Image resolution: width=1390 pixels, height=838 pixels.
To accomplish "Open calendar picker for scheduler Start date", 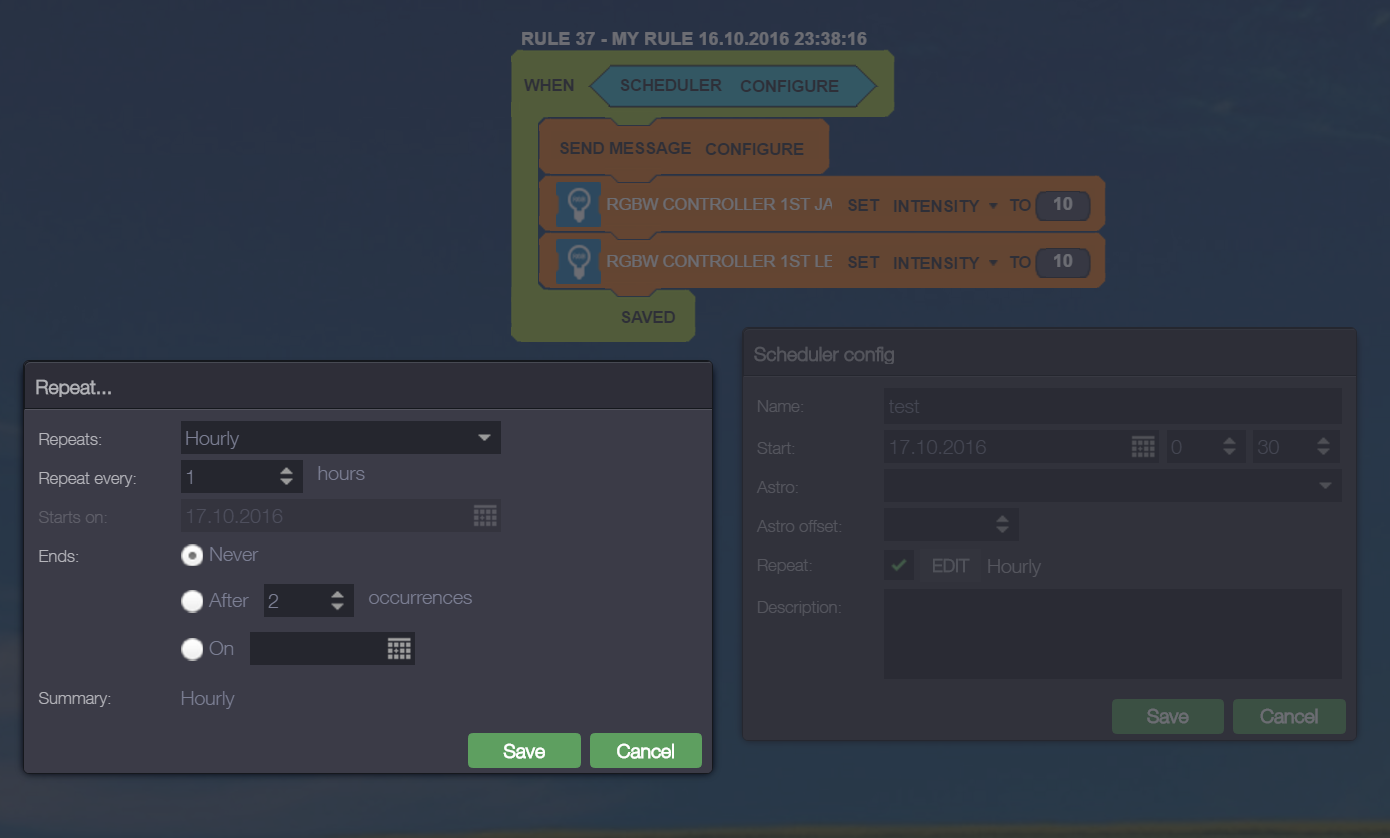I will (x=1143, y=447).
